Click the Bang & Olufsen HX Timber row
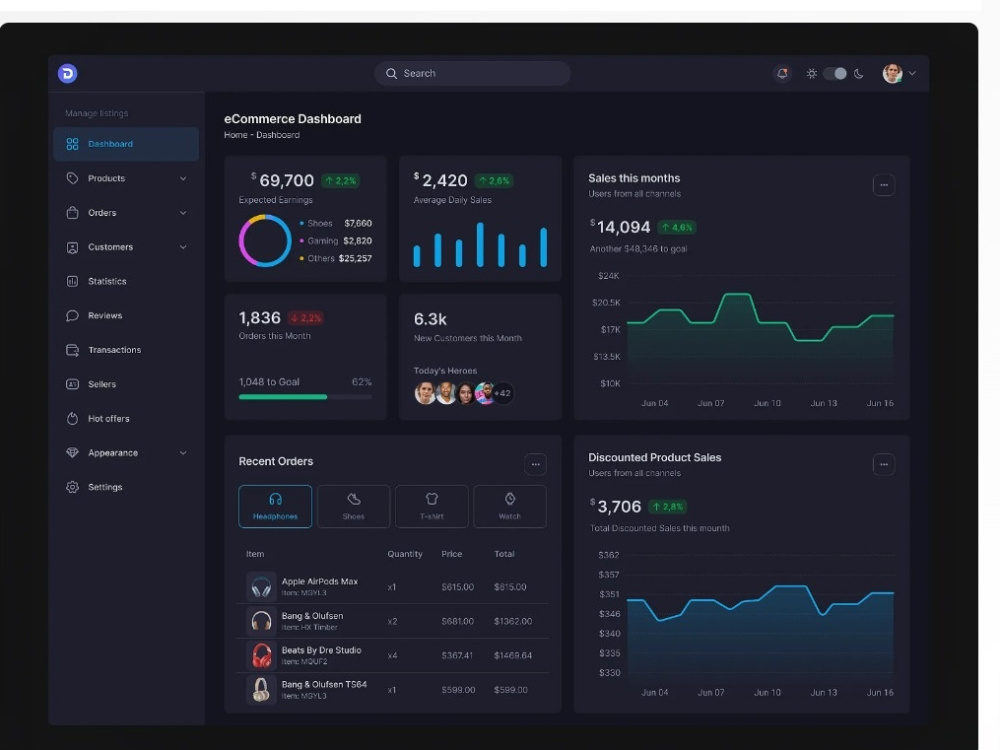The height and width of the screenshot is (750, 1000). [392, 621]
